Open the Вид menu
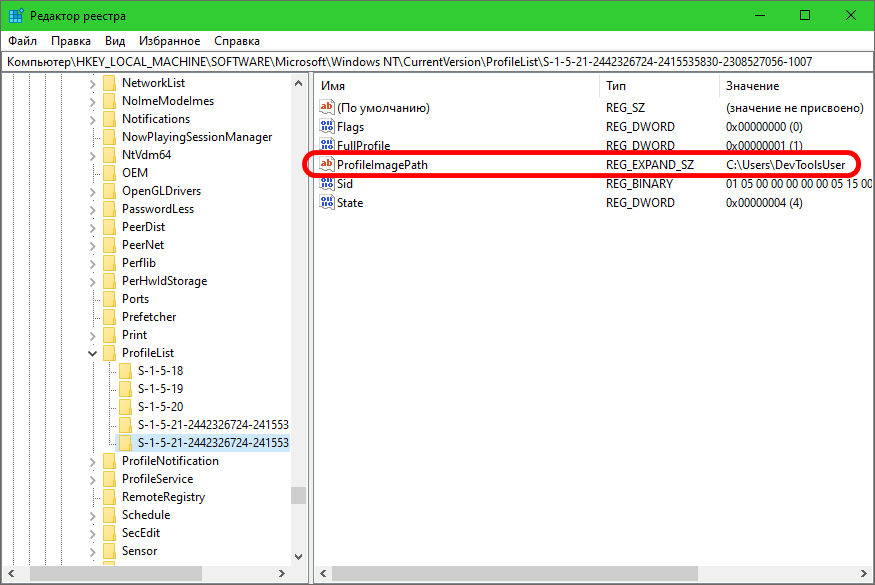 tap(115, 41)
